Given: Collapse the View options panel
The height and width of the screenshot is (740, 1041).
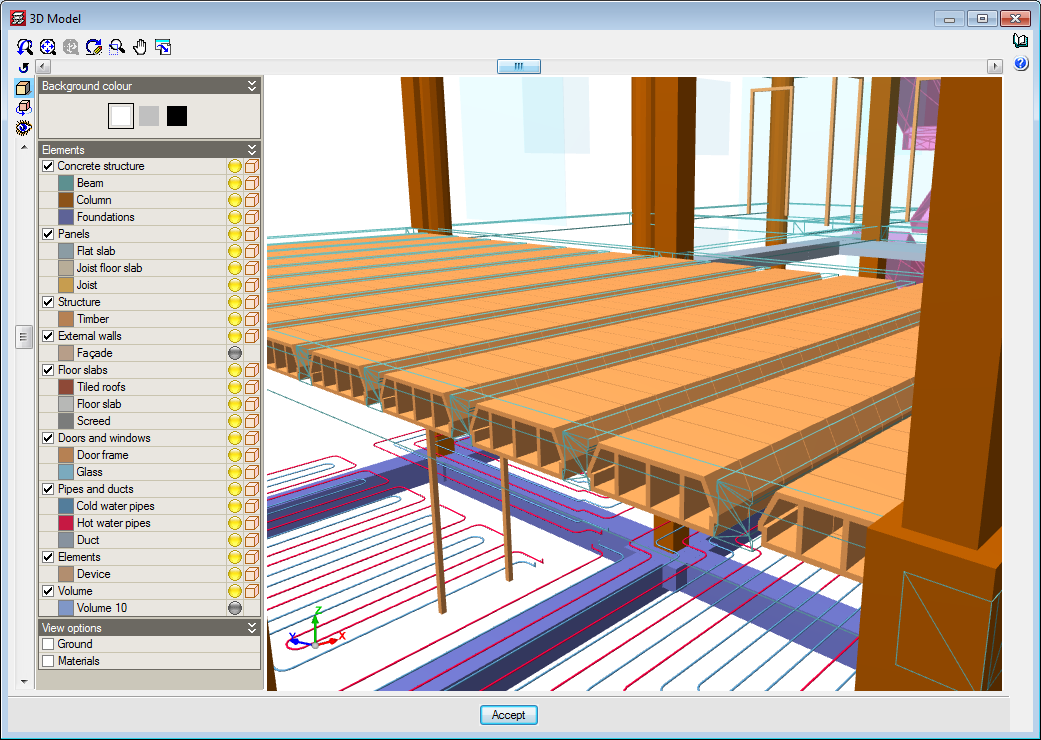Looking at the screenshot, I should [252, 628].
